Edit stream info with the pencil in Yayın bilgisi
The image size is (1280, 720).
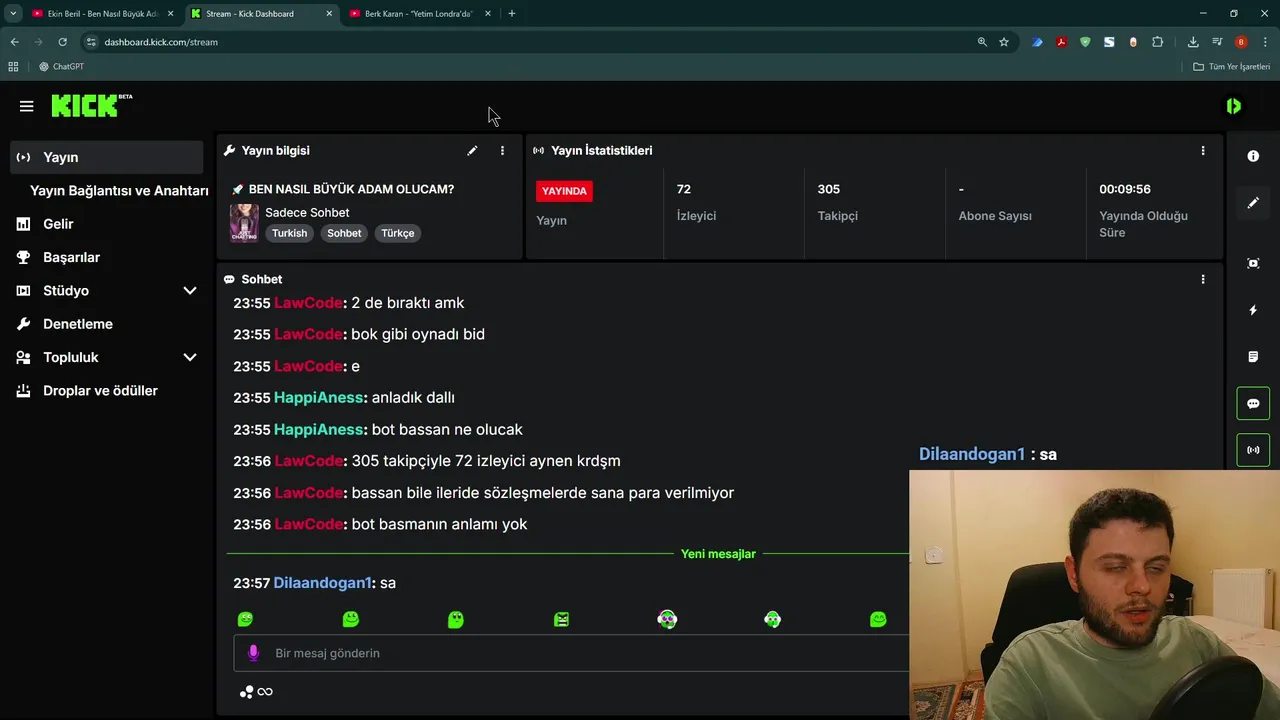point(472,151)
